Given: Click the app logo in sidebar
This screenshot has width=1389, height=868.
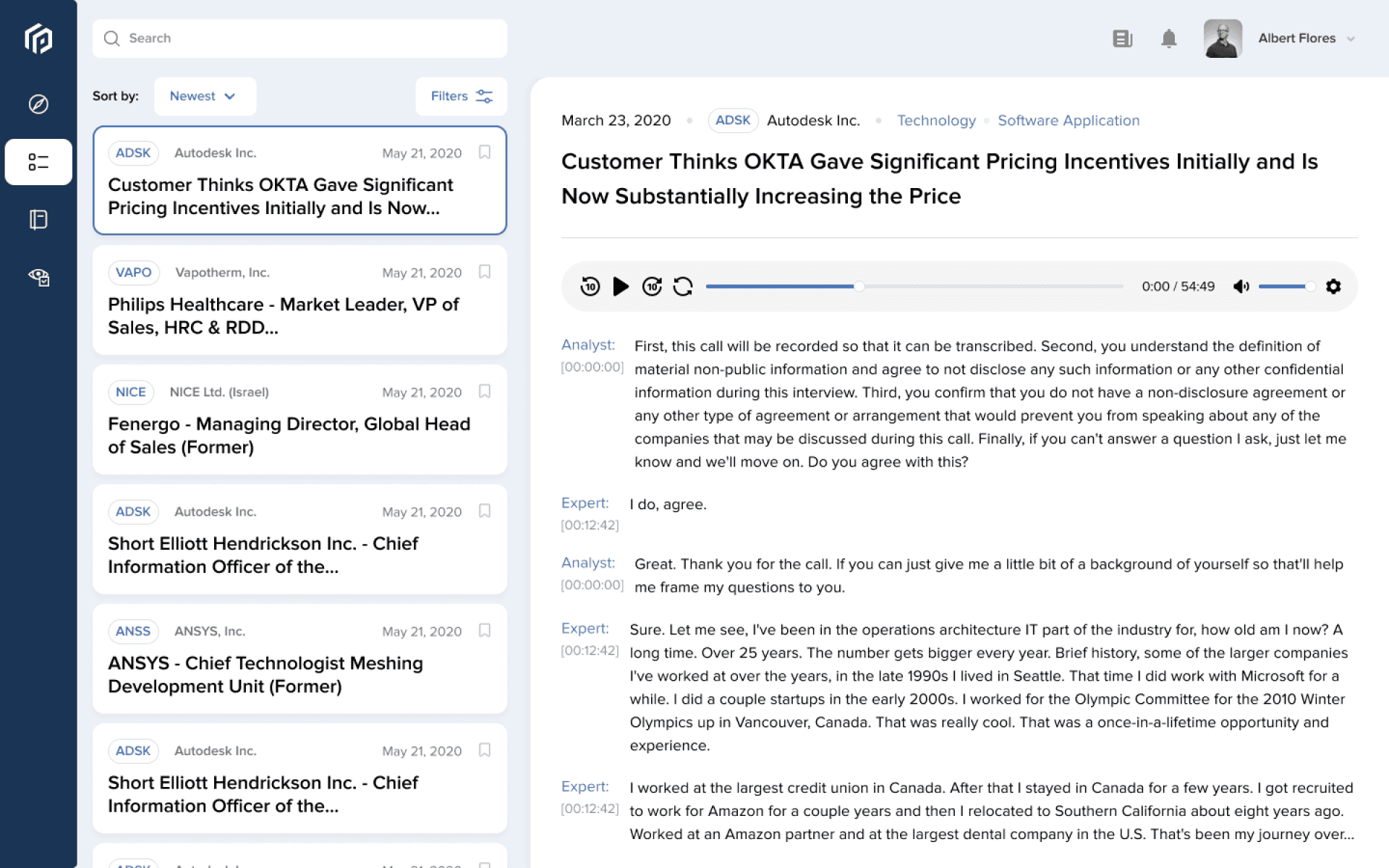Looking at the screenshot, I should 38,38.
